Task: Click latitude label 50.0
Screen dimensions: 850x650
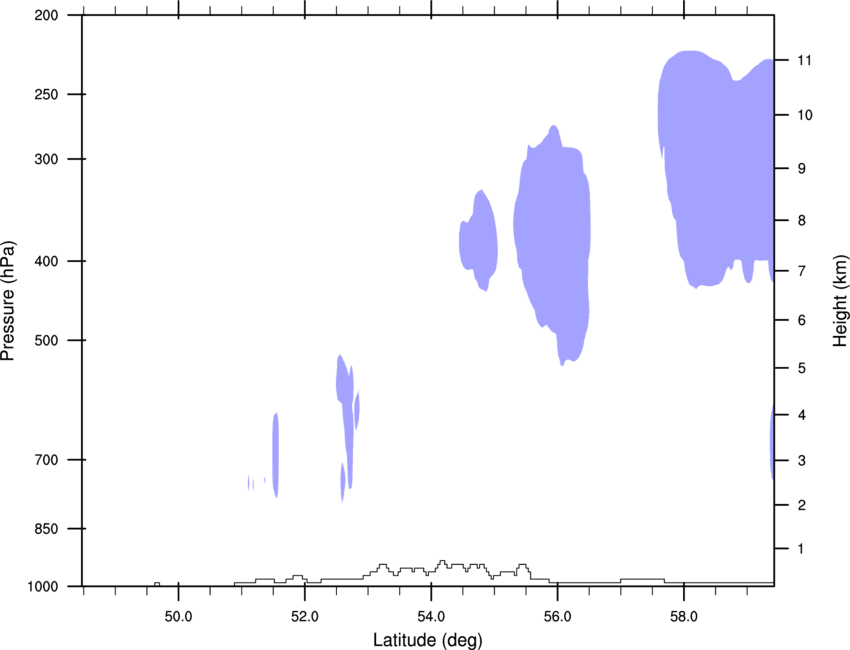Action: (x=178, y=617)
